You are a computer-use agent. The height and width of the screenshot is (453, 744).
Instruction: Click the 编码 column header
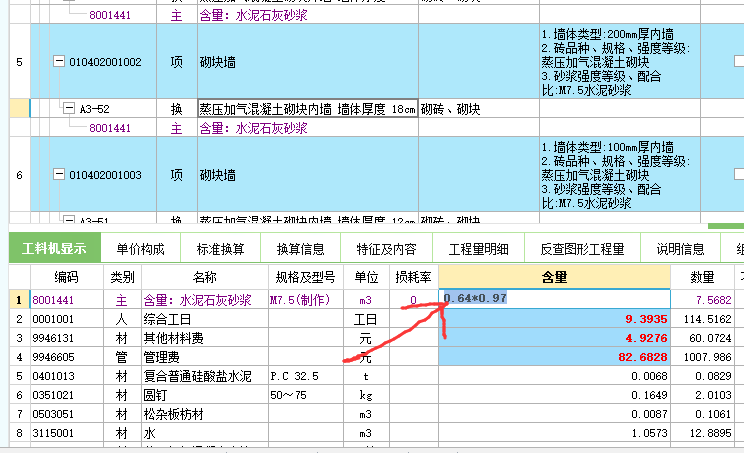pyautogui.click(x=66, y=277)
